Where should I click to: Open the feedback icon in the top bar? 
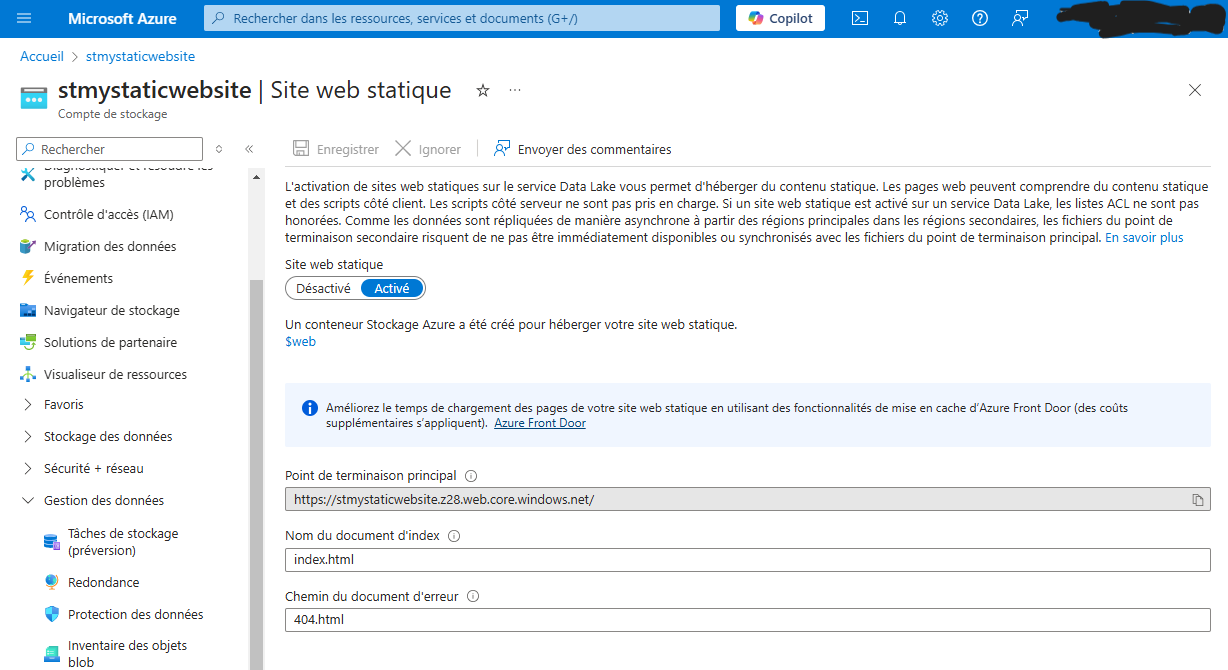point(1020,18)
